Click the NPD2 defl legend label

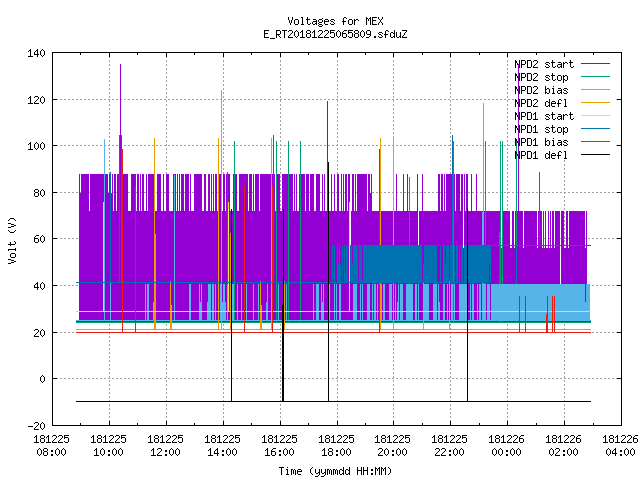click(541, 103)
